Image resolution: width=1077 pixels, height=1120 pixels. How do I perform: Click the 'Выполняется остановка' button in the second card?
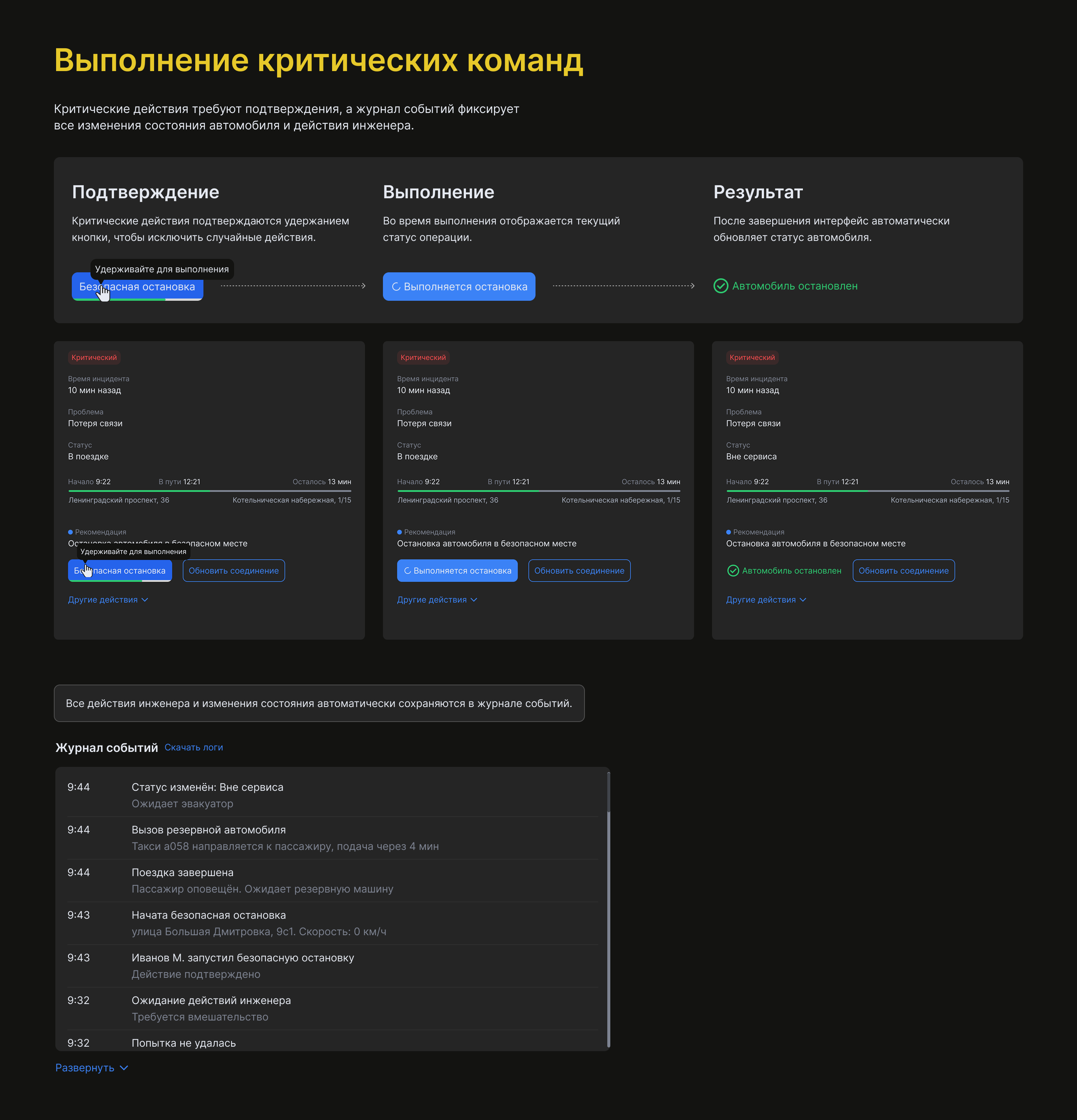pos(457,571)
